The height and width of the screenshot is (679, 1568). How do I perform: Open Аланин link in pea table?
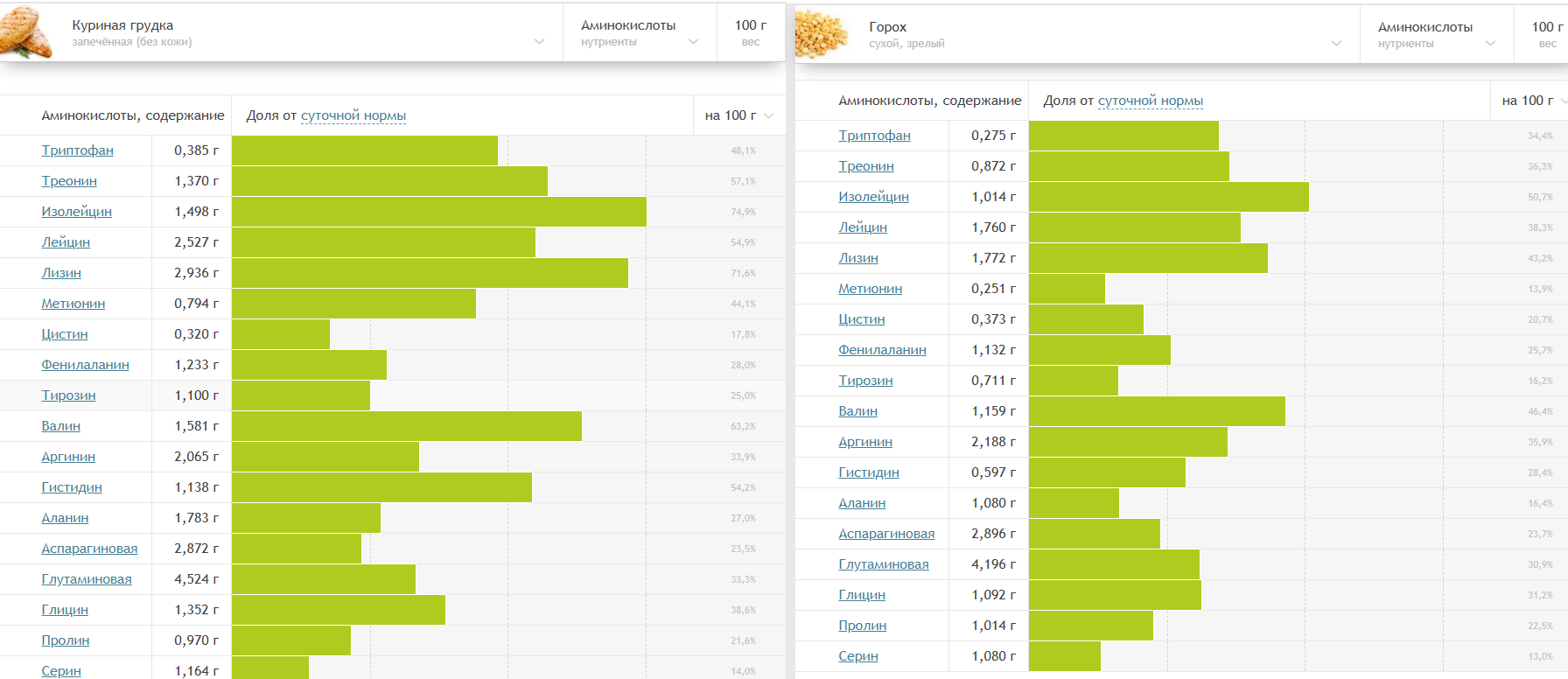[863, 503]
